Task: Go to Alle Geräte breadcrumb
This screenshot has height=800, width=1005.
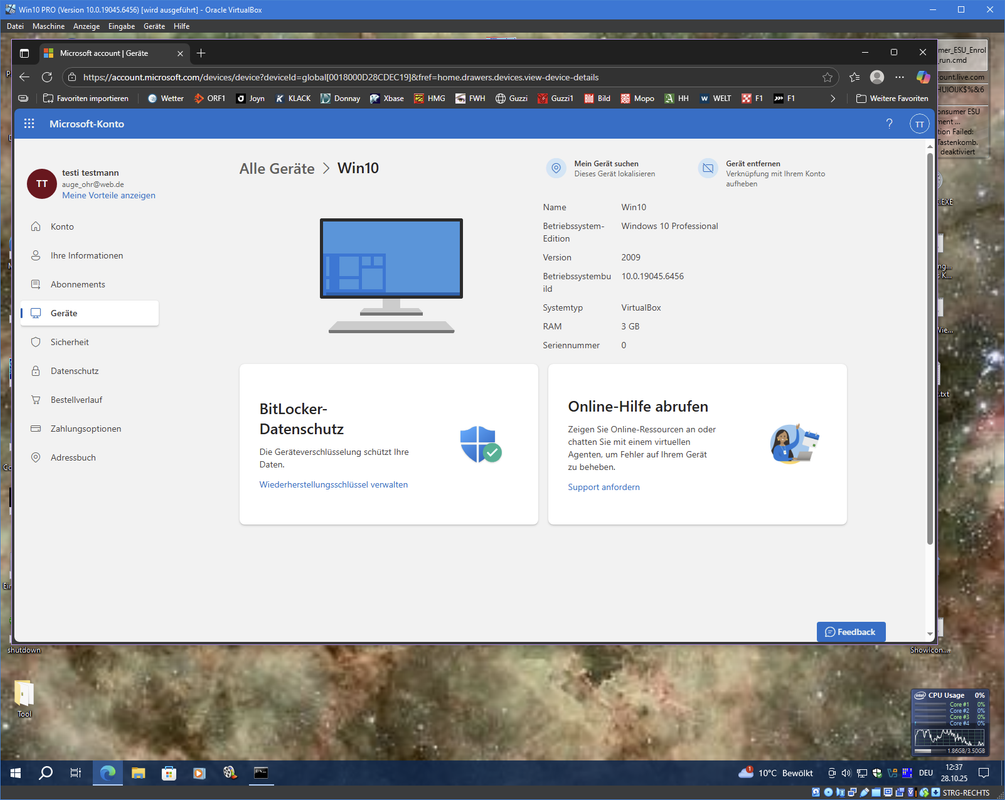Action: pyautogui.click(x=277, y=169)
